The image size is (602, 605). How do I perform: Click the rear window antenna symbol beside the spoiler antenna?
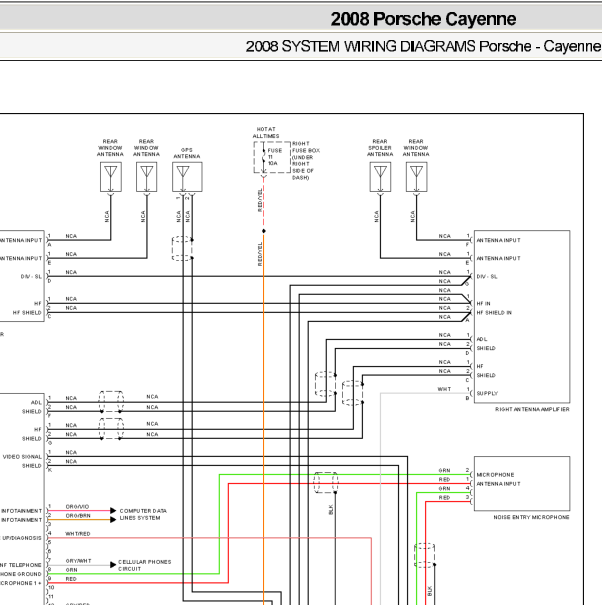click(x=416, y=177)
